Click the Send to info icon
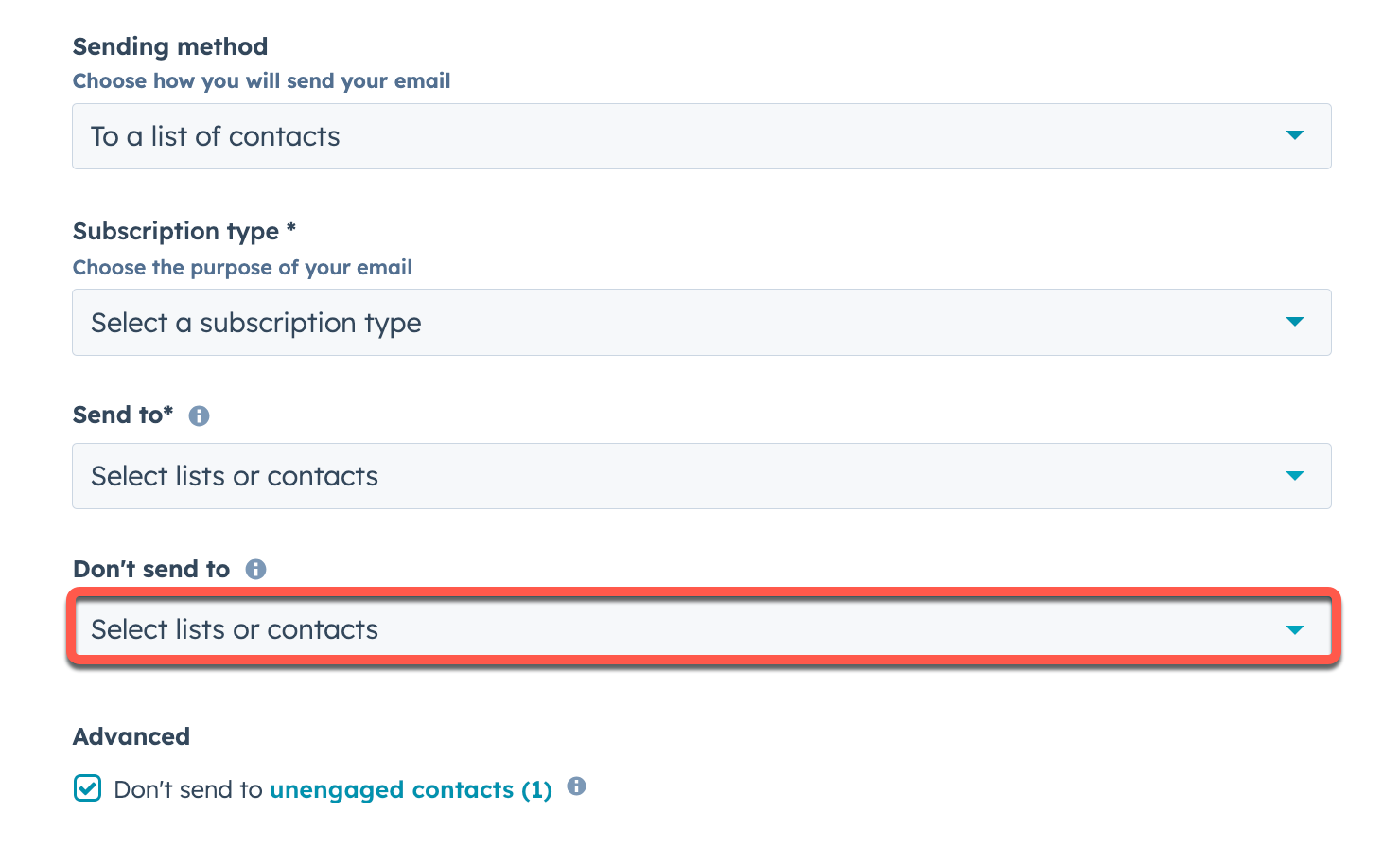1400x865 pixels. [x=200, y=415]
